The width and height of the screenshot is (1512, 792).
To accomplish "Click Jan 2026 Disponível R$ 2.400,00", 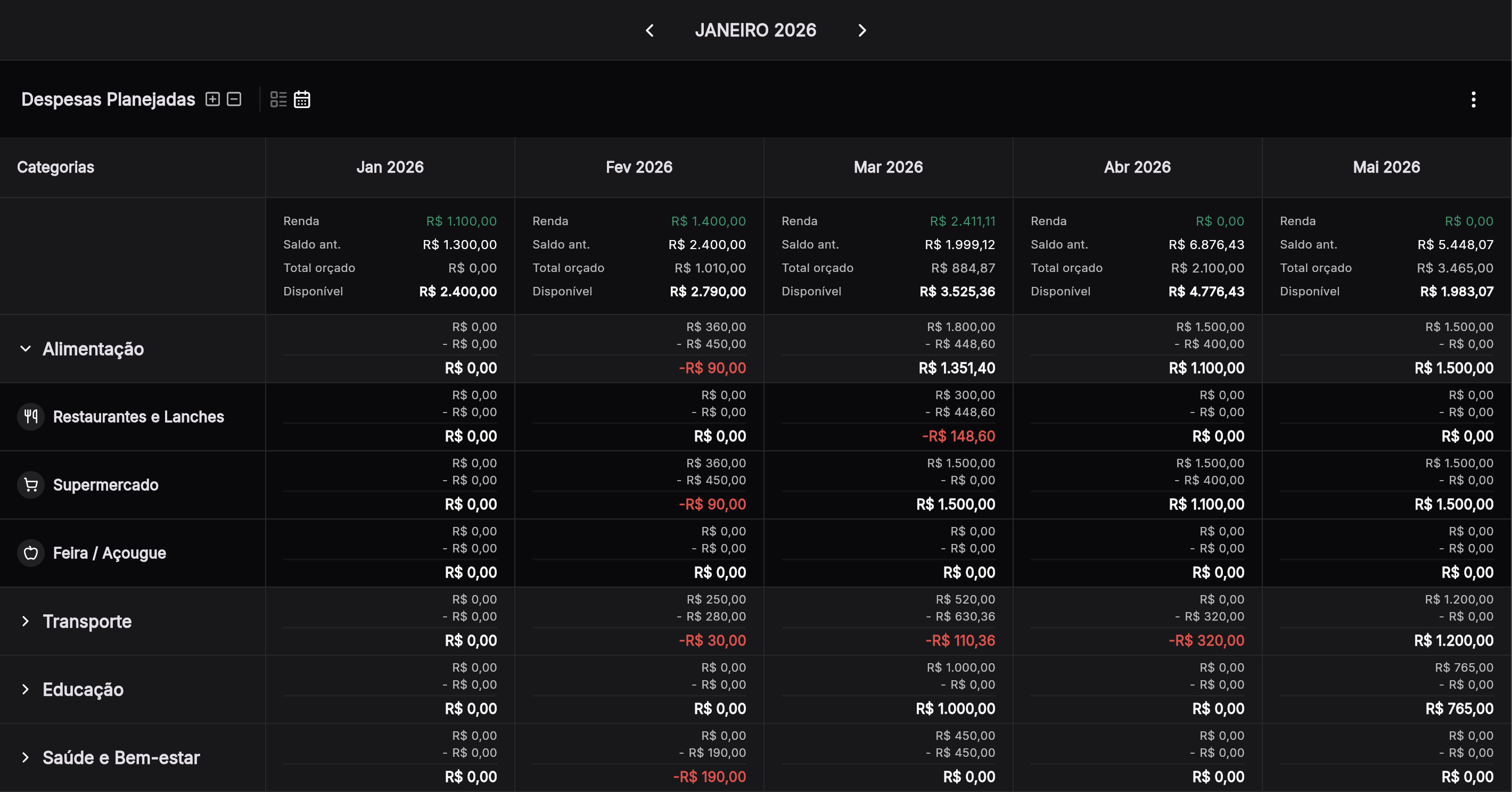I will point(458,292).
